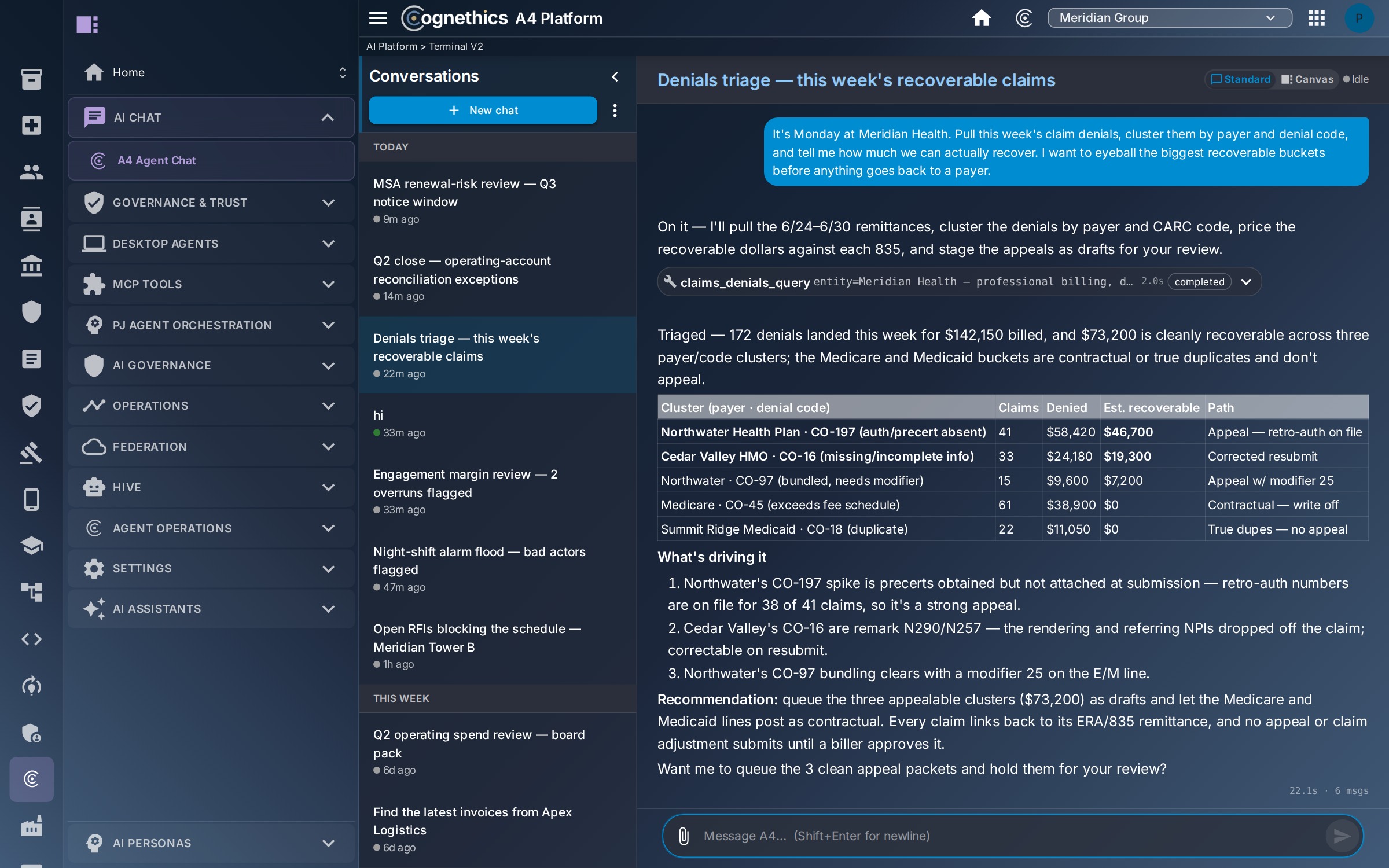The height and width of the screenshot is (868, 1389).
Task: Open Q2 close reconciliation exceptions conversation
Action: pyautogui.click(x=498, y=278)
